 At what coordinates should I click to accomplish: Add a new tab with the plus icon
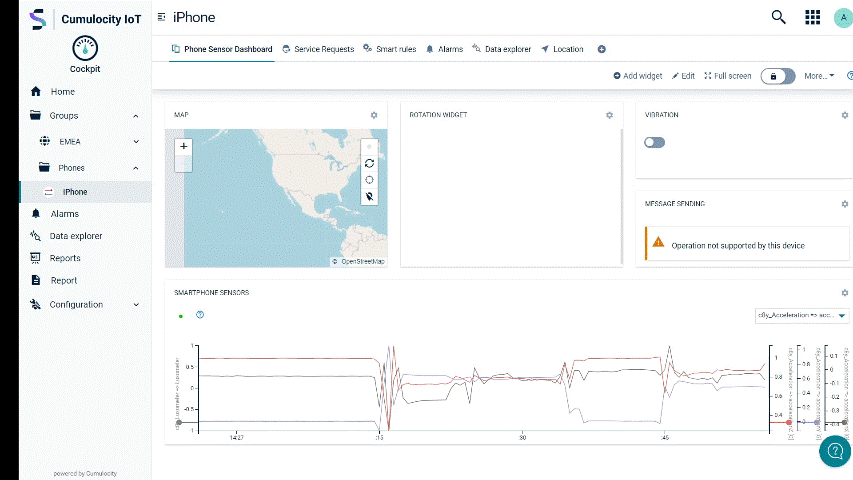point(602,49)
